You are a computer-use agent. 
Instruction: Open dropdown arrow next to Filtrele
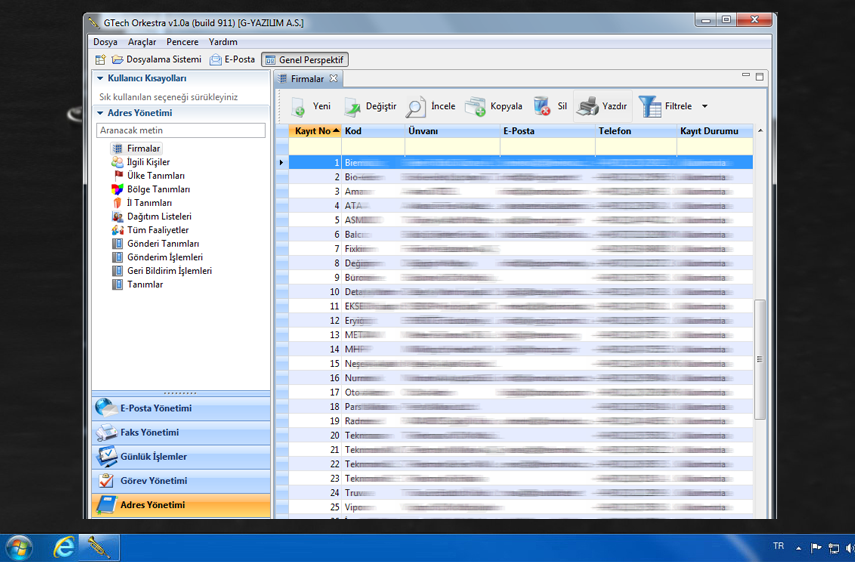704,106
